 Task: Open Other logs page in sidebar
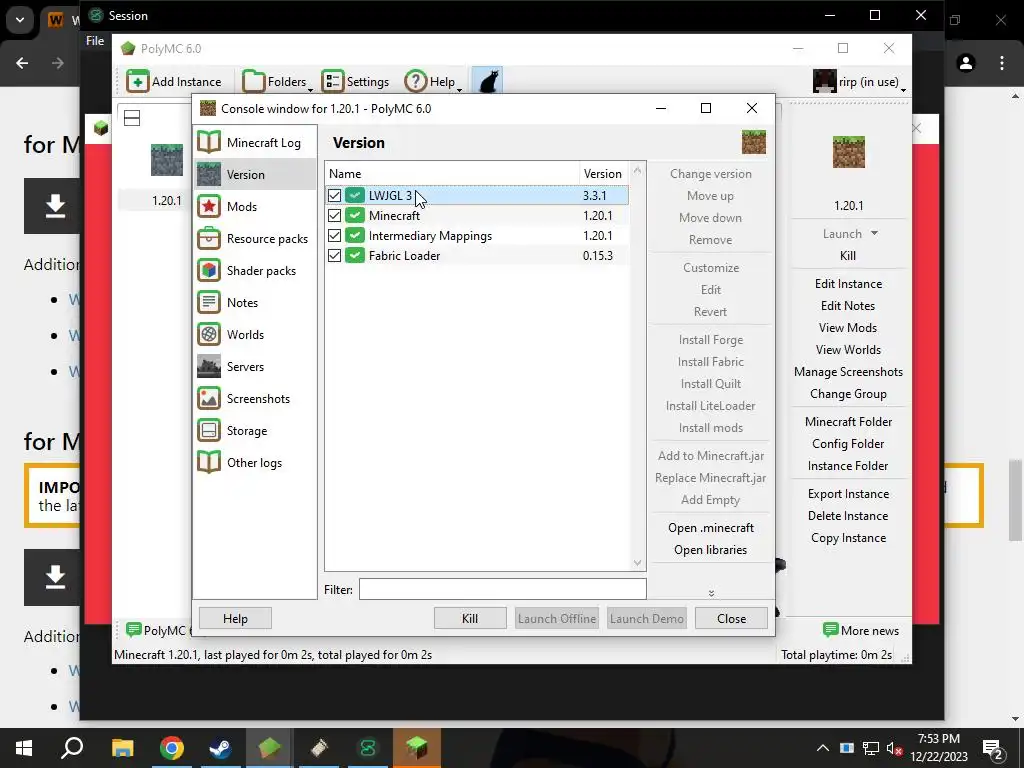coord(255,462)
